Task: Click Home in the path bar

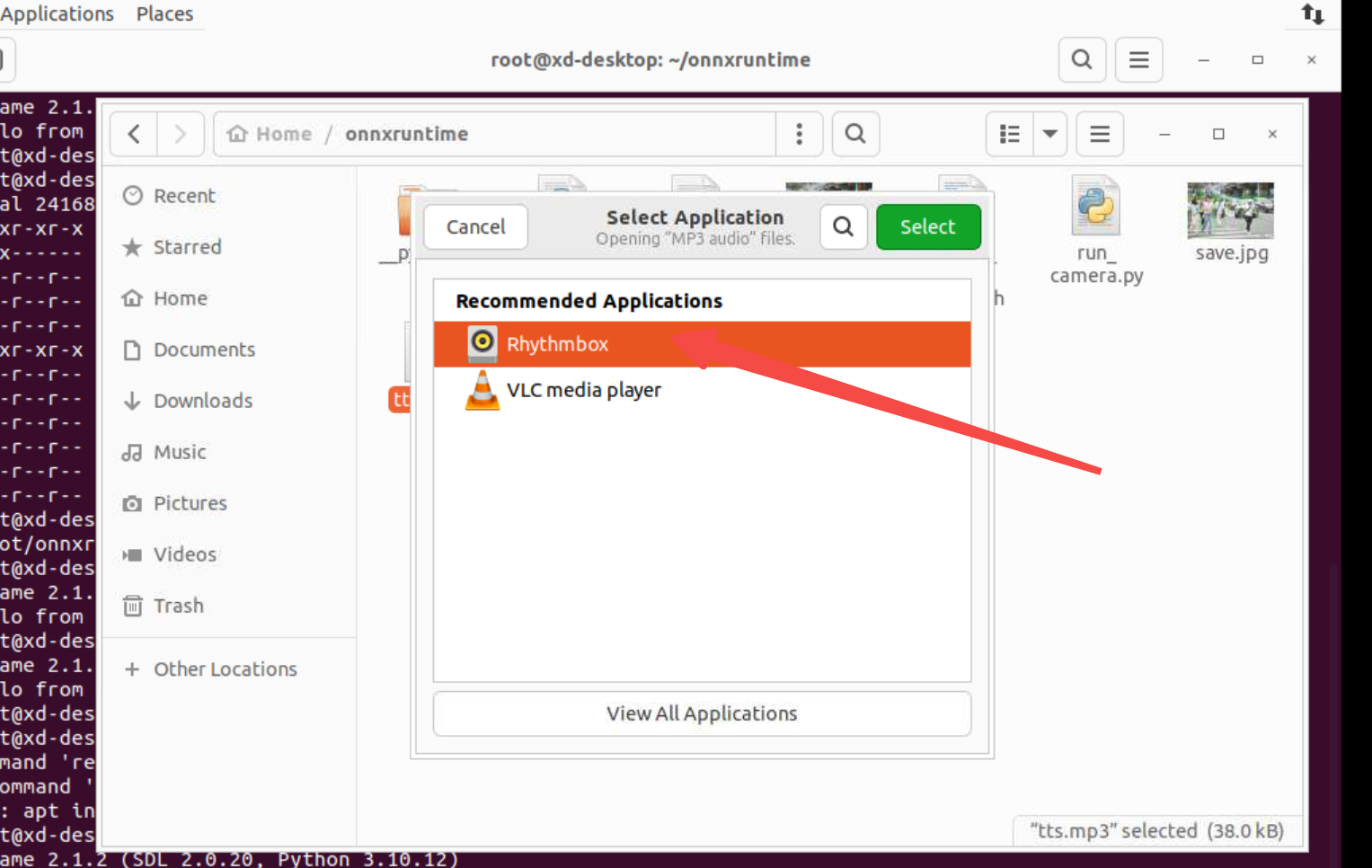Action: [270, 134]
